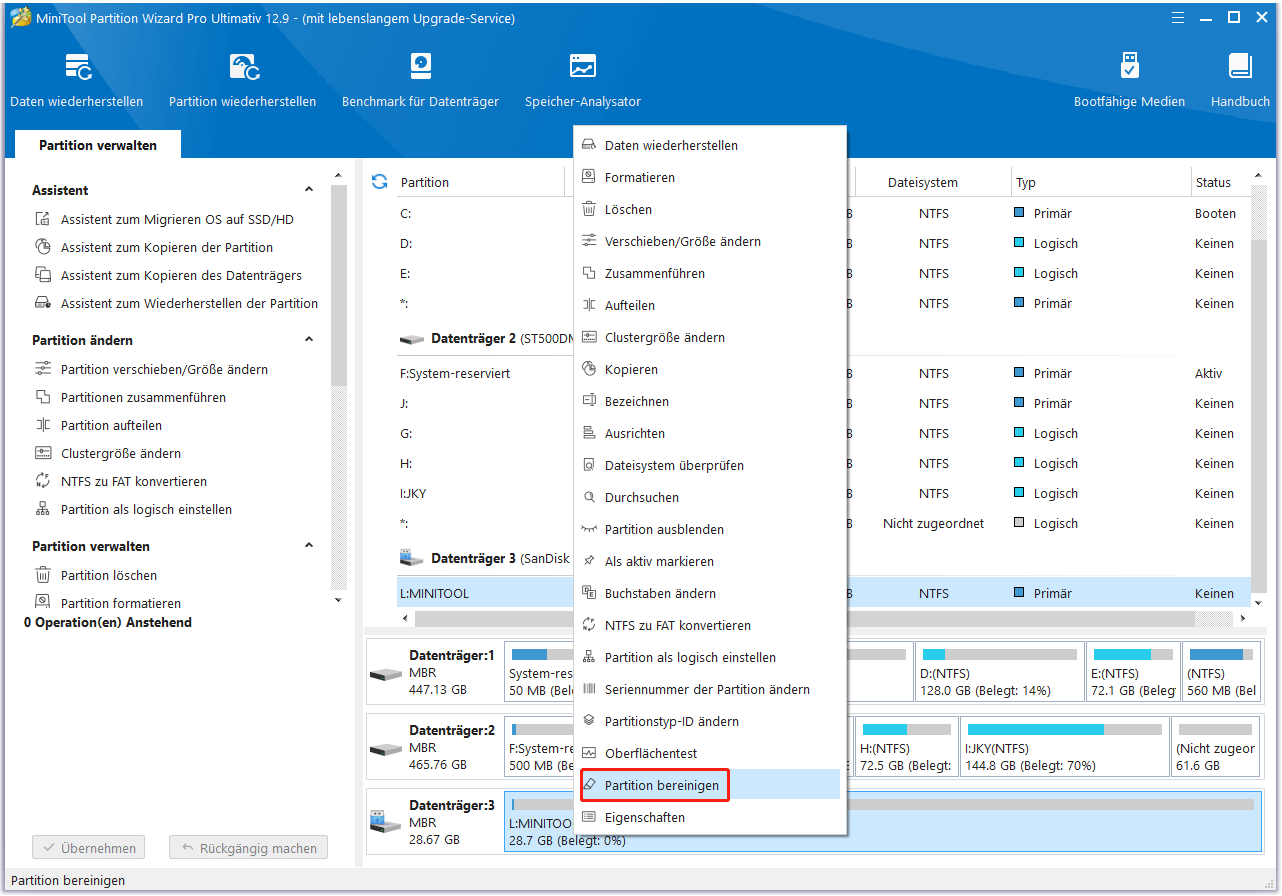Screen dimensions: 1282x896
Task: Select the L:MINITOOL partition row
Action: click(824, 593)
